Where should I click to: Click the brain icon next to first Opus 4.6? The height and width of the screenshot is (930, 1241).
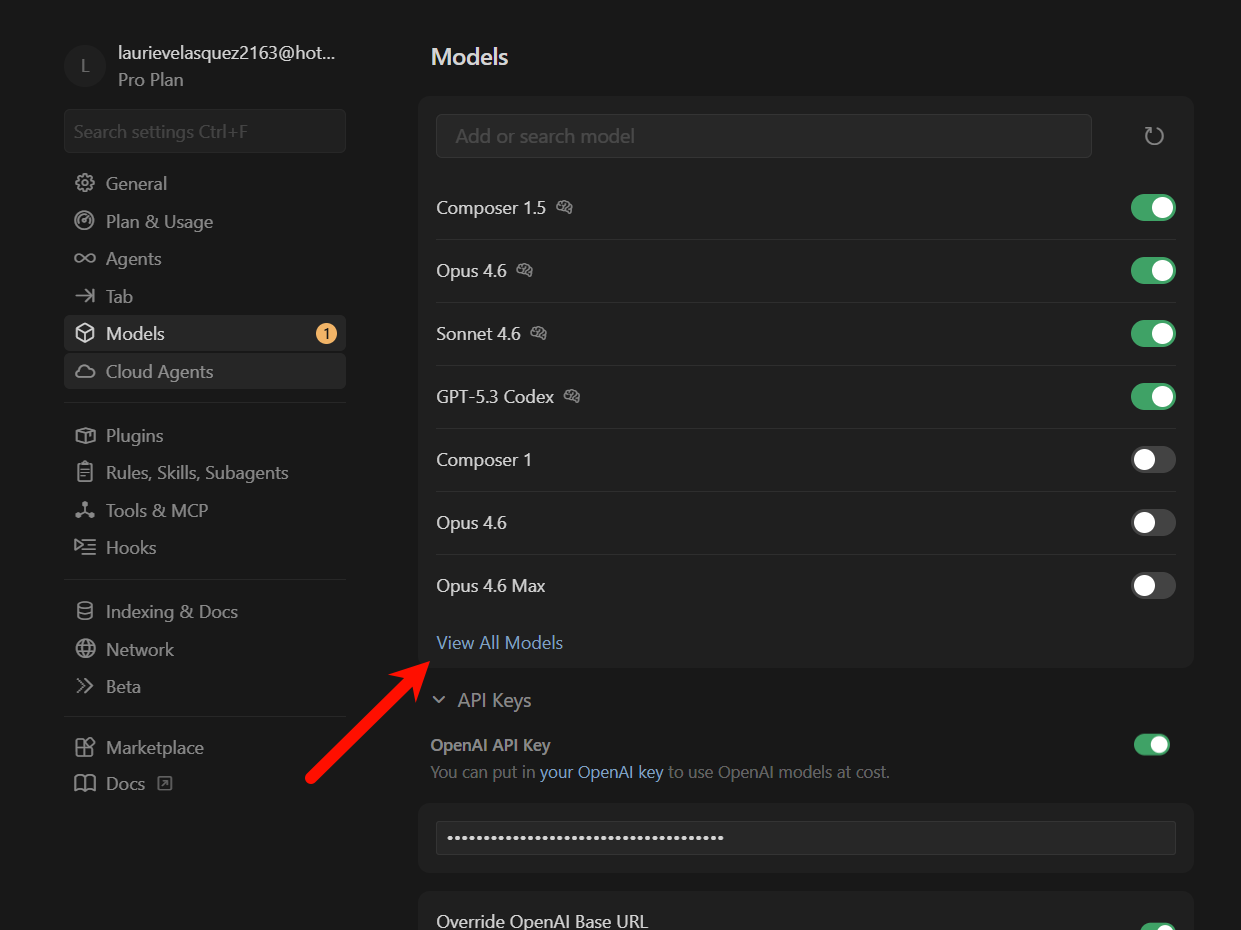click(525, 271)
